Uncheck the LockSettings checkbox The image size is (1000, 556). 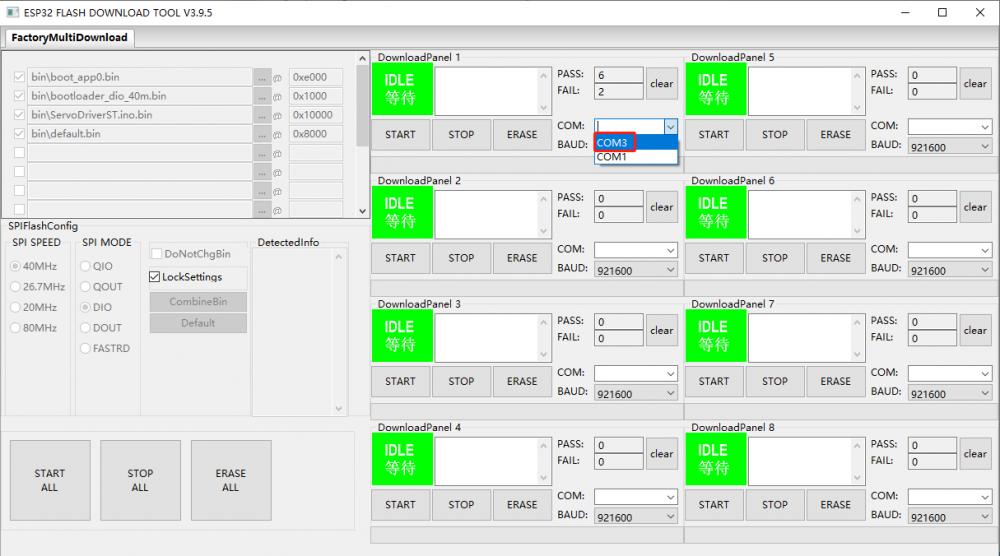click(155, 277)
